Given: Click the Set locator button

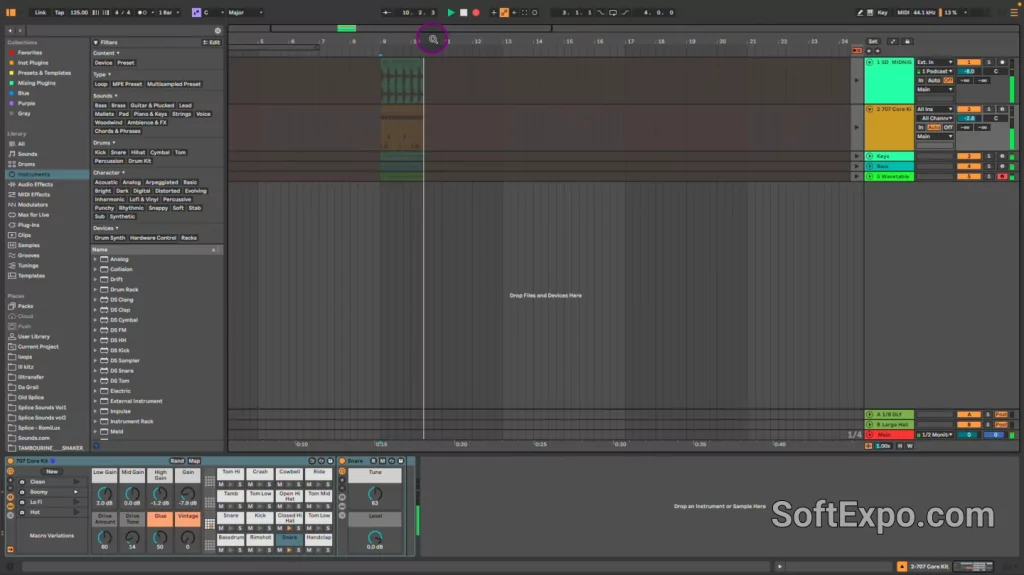Looking at the screenshot, I should (872, 41).
